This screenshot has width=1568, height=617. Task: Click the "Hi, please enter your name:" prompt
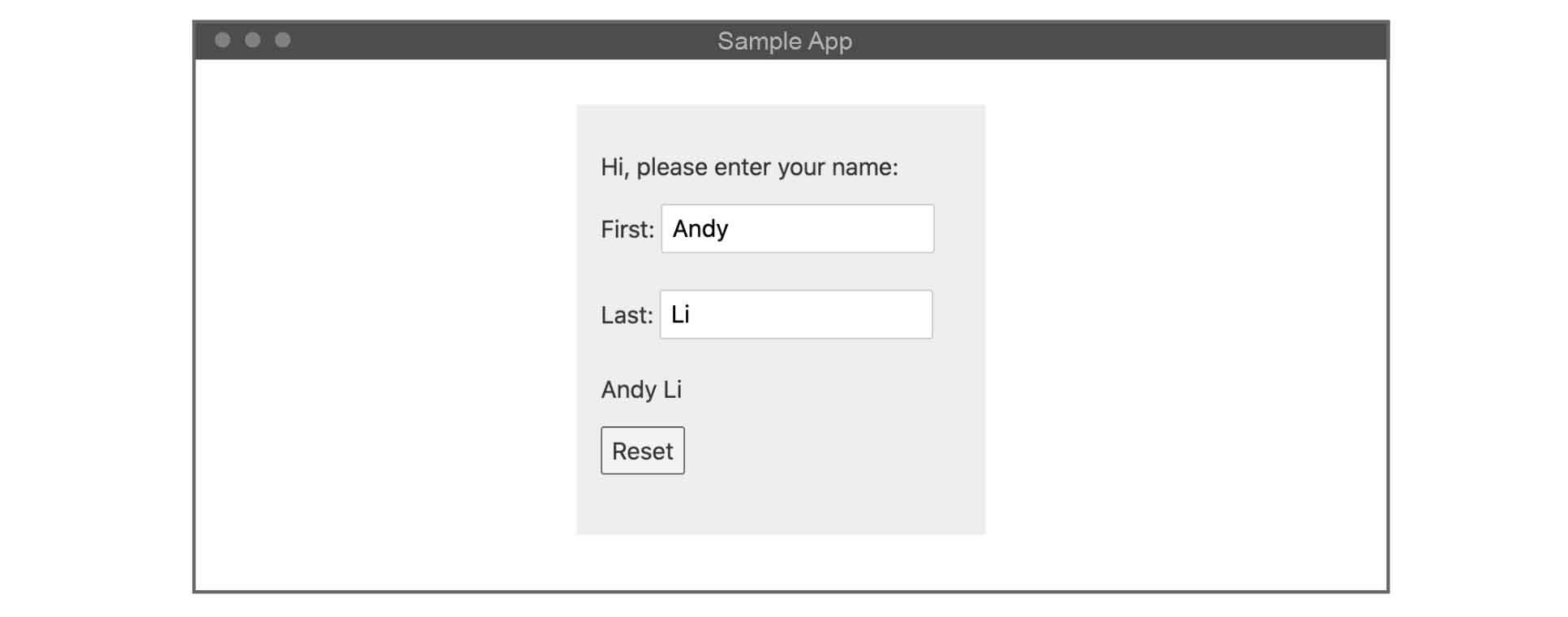(748, 167)
